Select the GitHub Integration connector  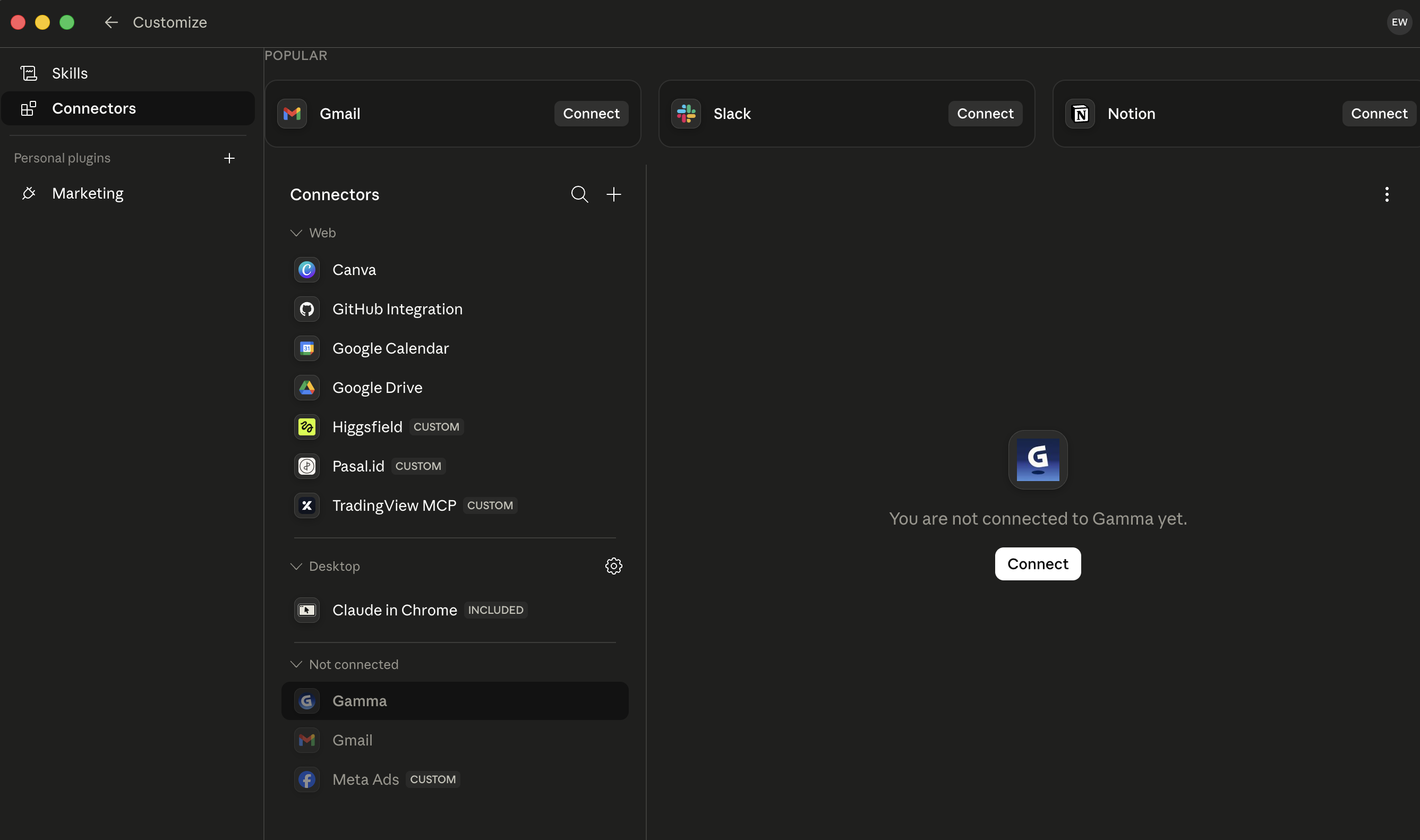point(455,309)
